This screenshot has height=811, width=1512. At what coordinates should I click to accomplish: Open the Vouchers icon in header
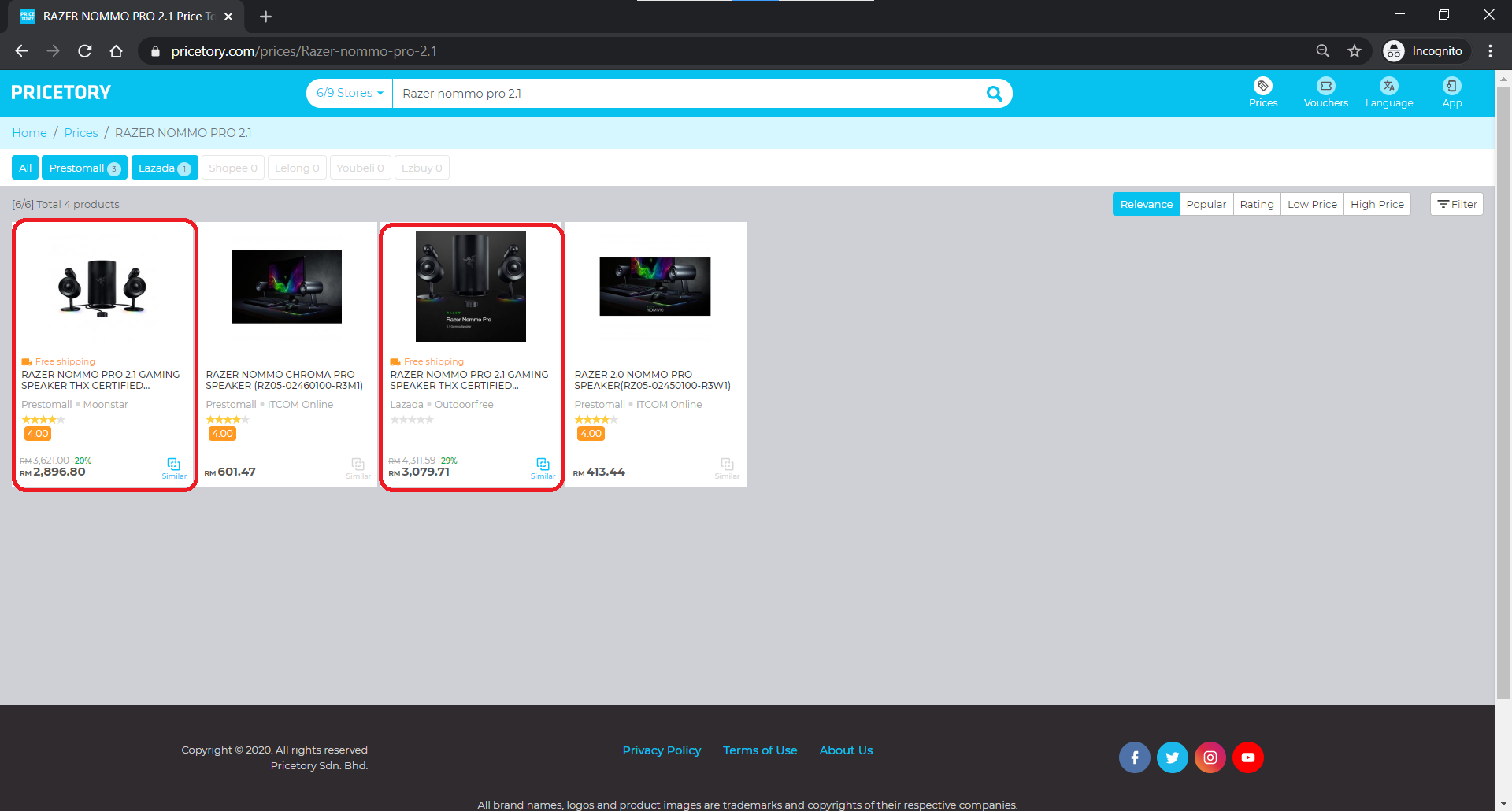1326,92
